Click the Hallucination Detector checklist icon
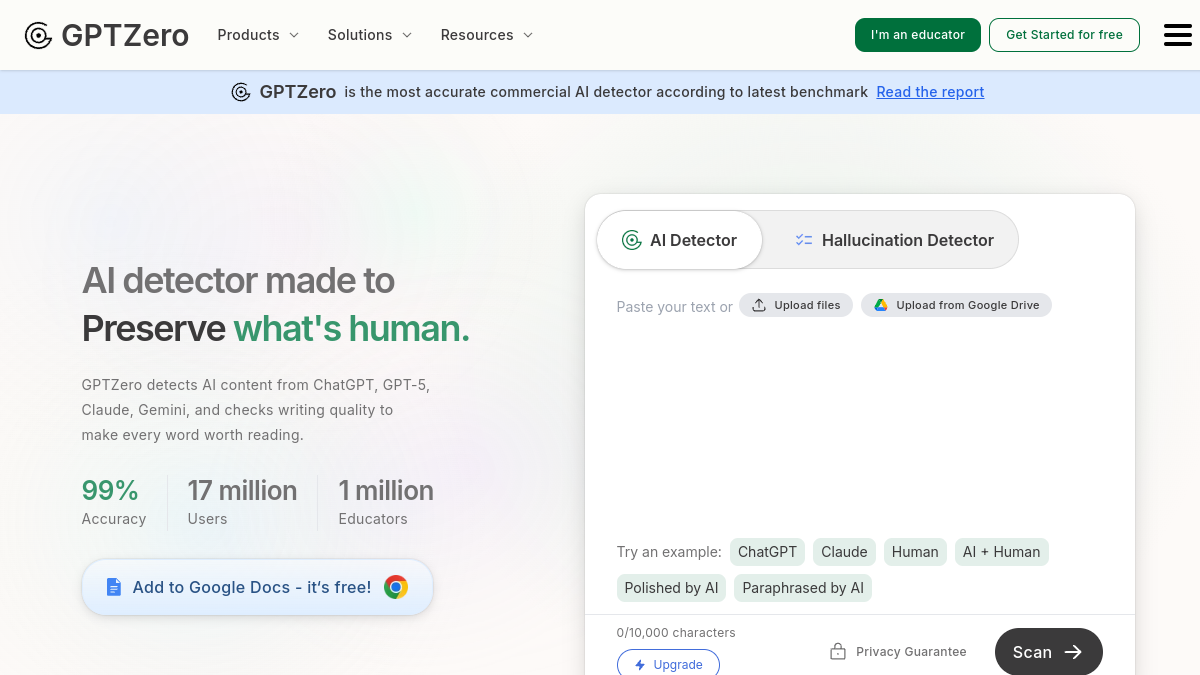This screenshot has width=1200, height=675. [x=804, y=240]
